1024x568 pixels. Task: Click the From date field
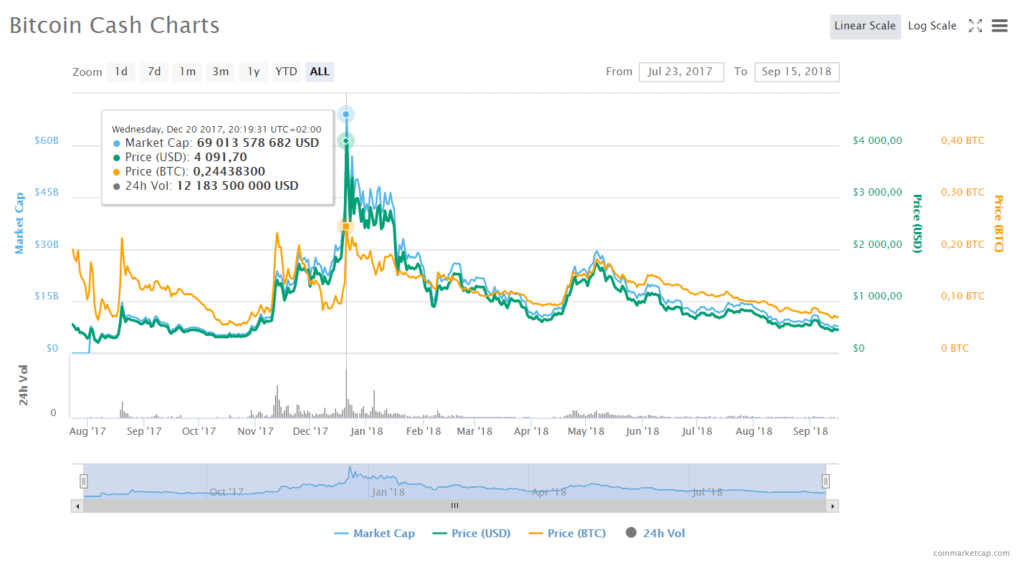pyautogui.click(x=681, y=72)
